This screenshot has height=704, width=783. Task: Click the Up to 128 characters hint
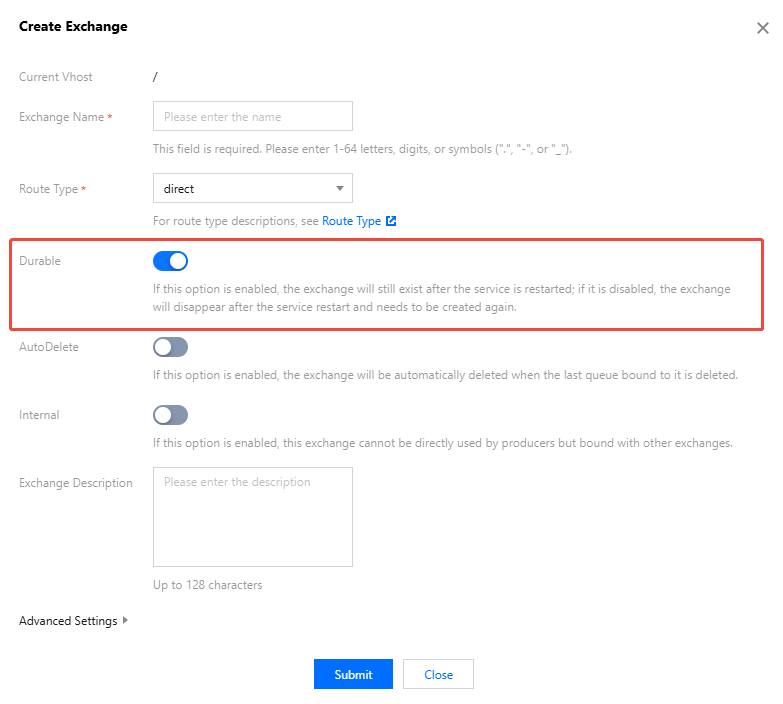point(207,585)
